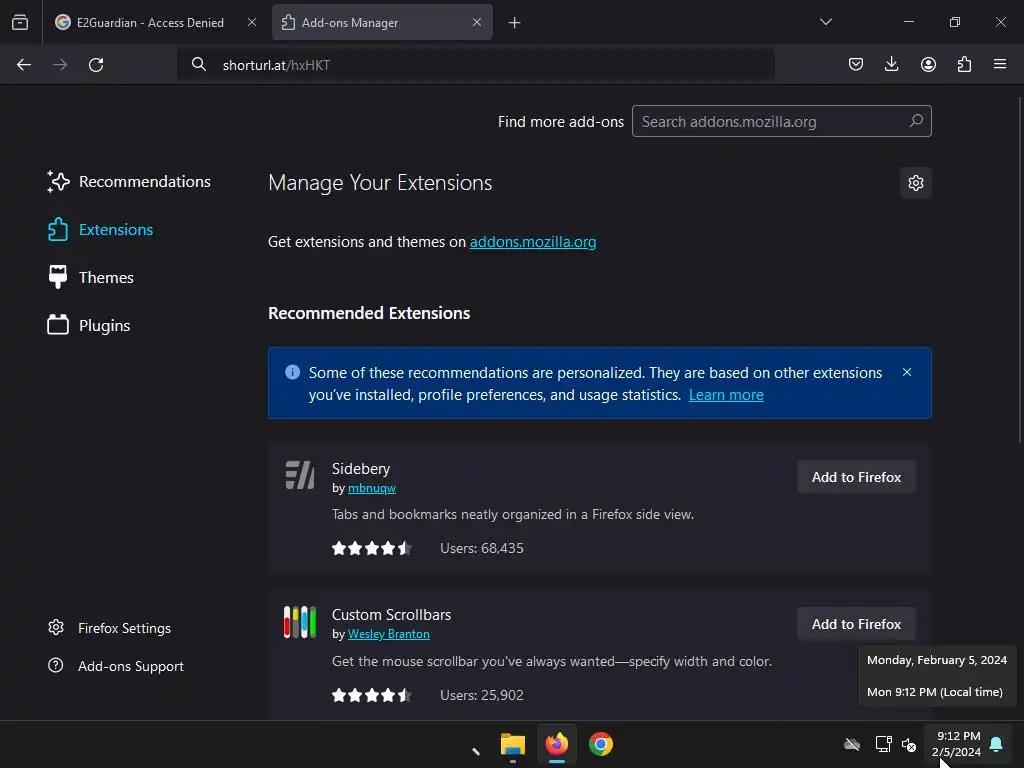
Task: Dismiss the personalized recommendations notice
Action: tap(906, 372)
